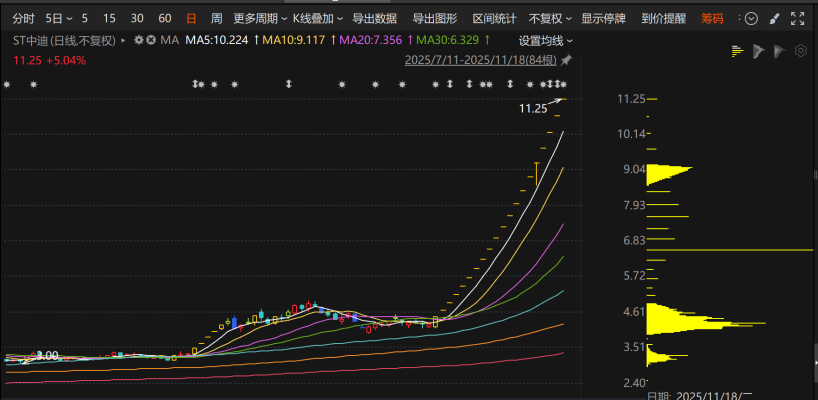818x400 pixels.
Task: Switch to the 分时 intraday tab
Action: point(24,18)
